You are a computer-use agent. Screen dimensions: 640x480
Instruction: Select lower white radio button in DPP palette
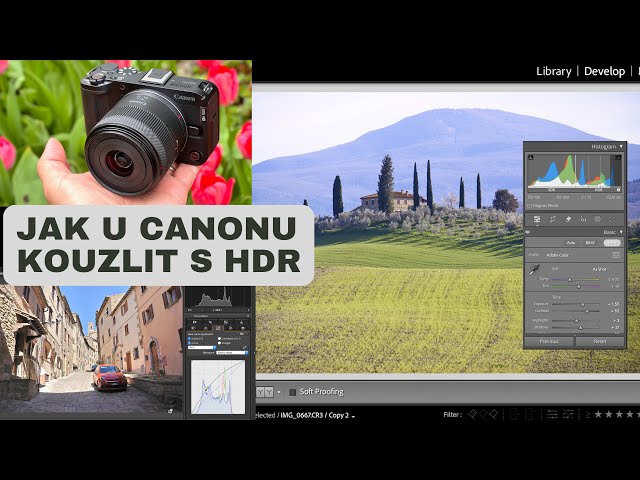(x=220, y=343)
